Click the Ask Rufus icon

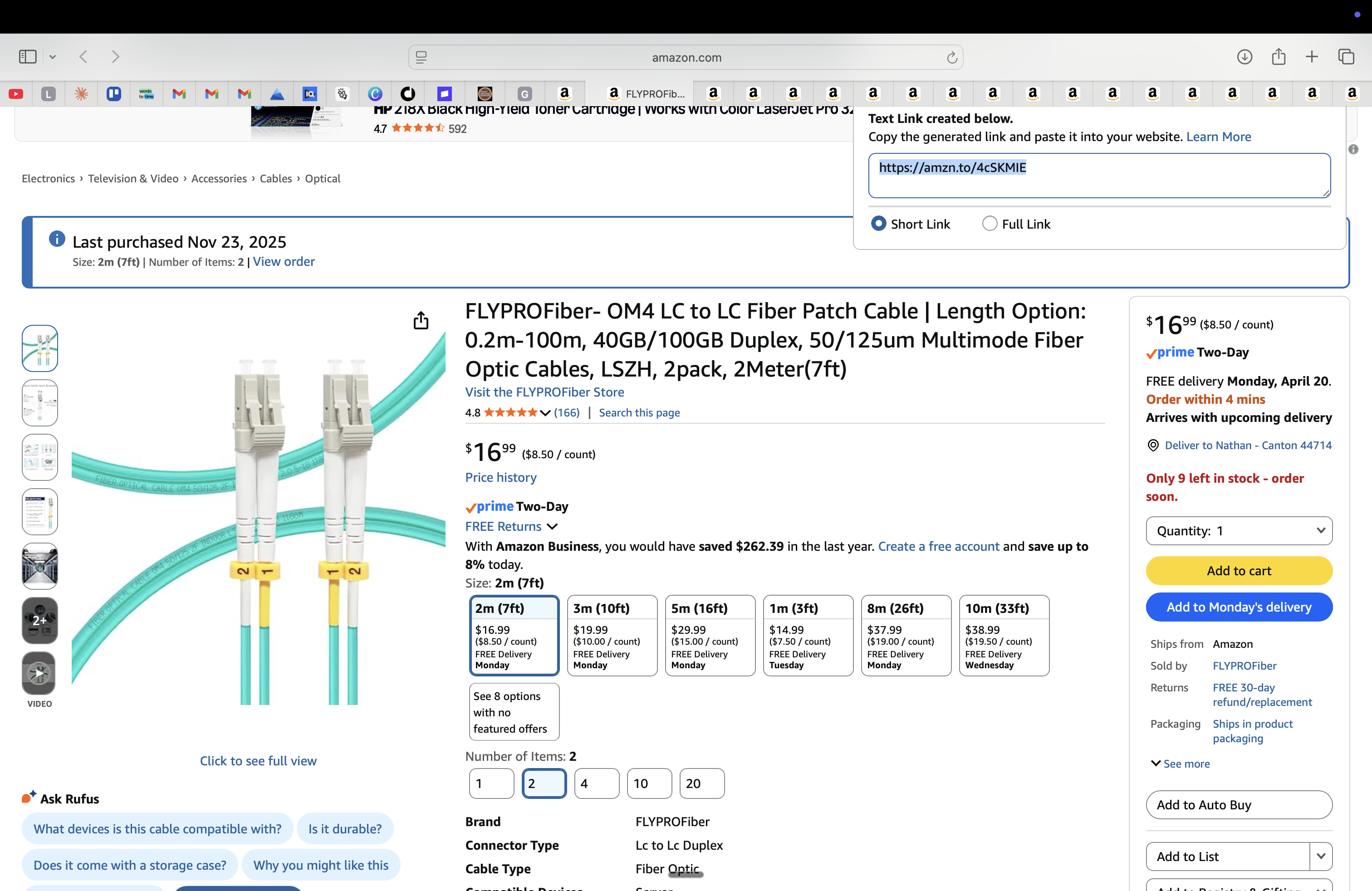[x=29, y=797]
